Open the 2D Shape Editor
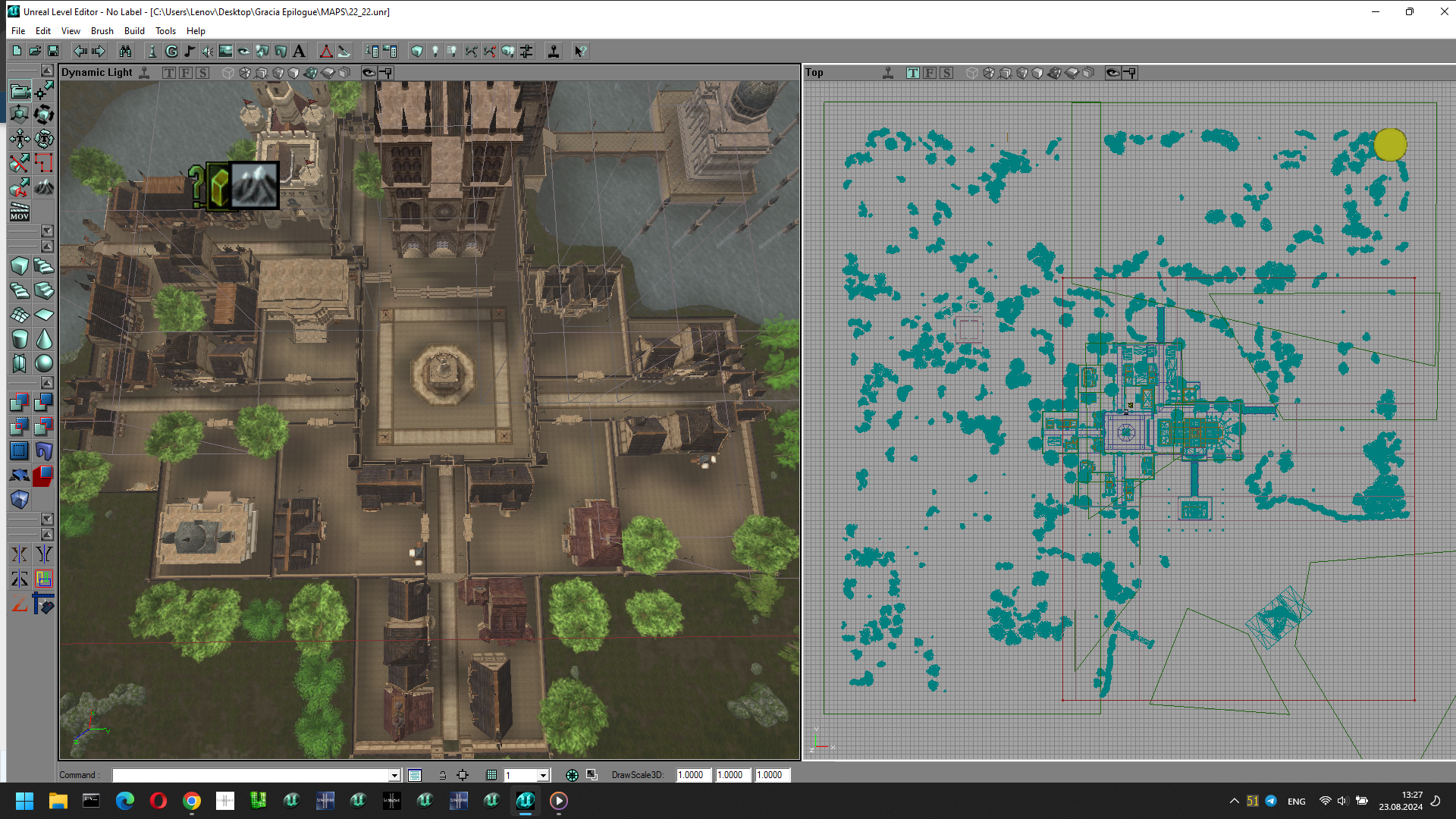The width and height of the screenshot is (1456, 819). pos(326,51)
